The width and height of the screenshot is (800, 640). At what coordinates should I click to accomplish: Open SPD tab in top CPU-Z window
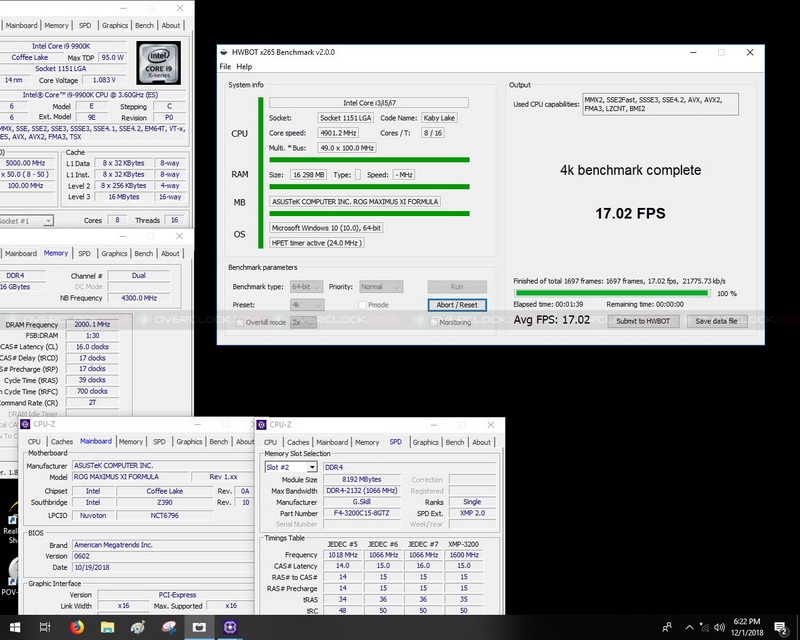point(85,26)
